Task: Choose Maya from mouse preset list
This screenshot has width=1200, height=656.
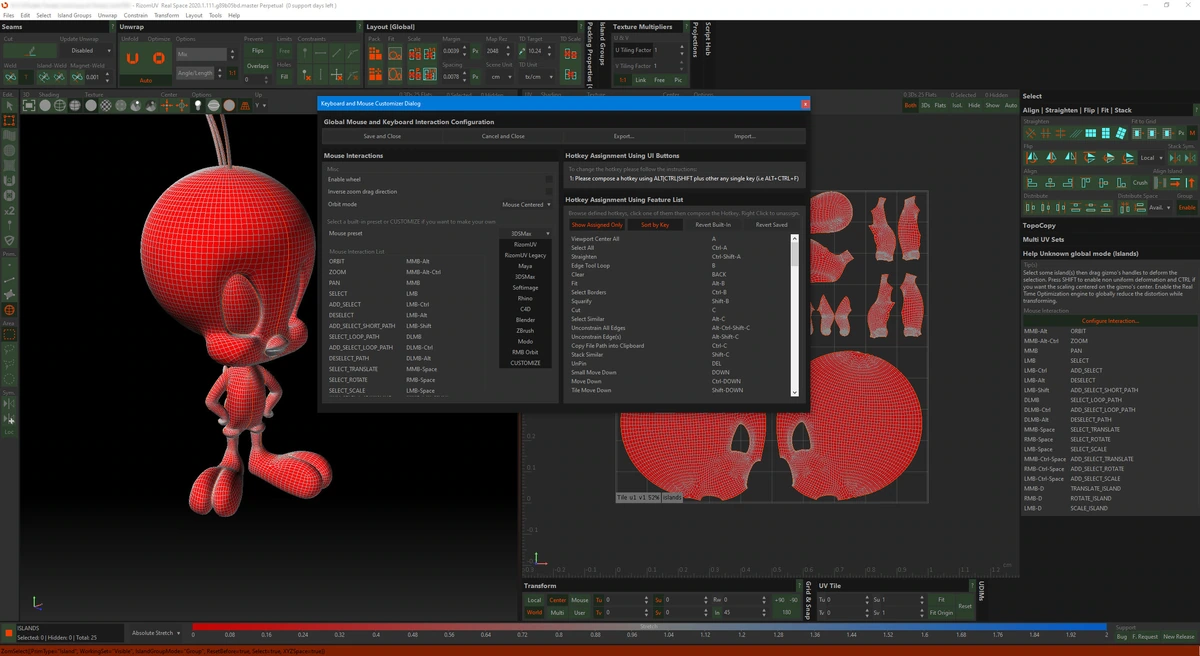Action: 525,266
